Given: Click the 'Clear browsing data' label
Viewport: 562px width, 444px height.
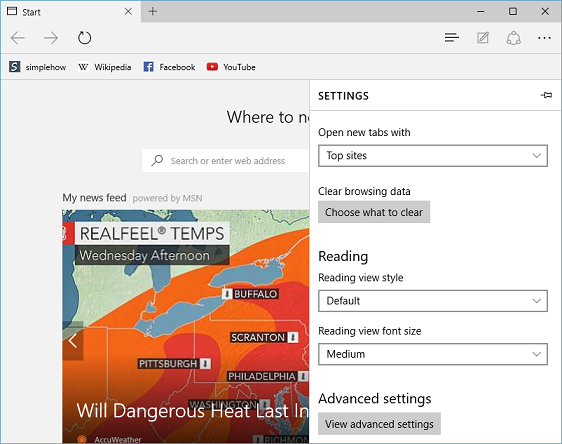Looking at the screenshot, I should [364, 191].
